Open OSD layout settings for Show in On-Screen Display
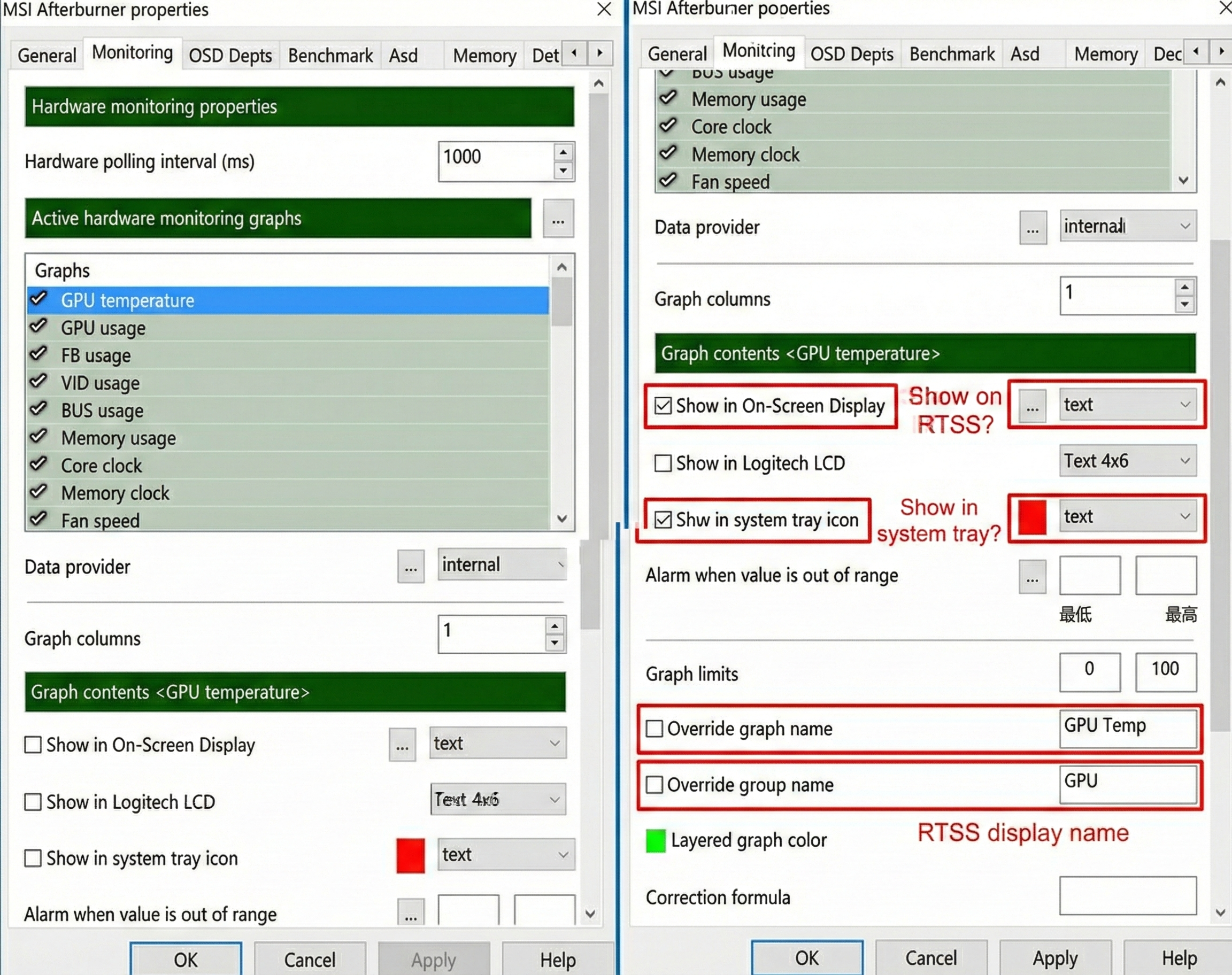Screen dimensions: 1232x975 tap(402, 745)
